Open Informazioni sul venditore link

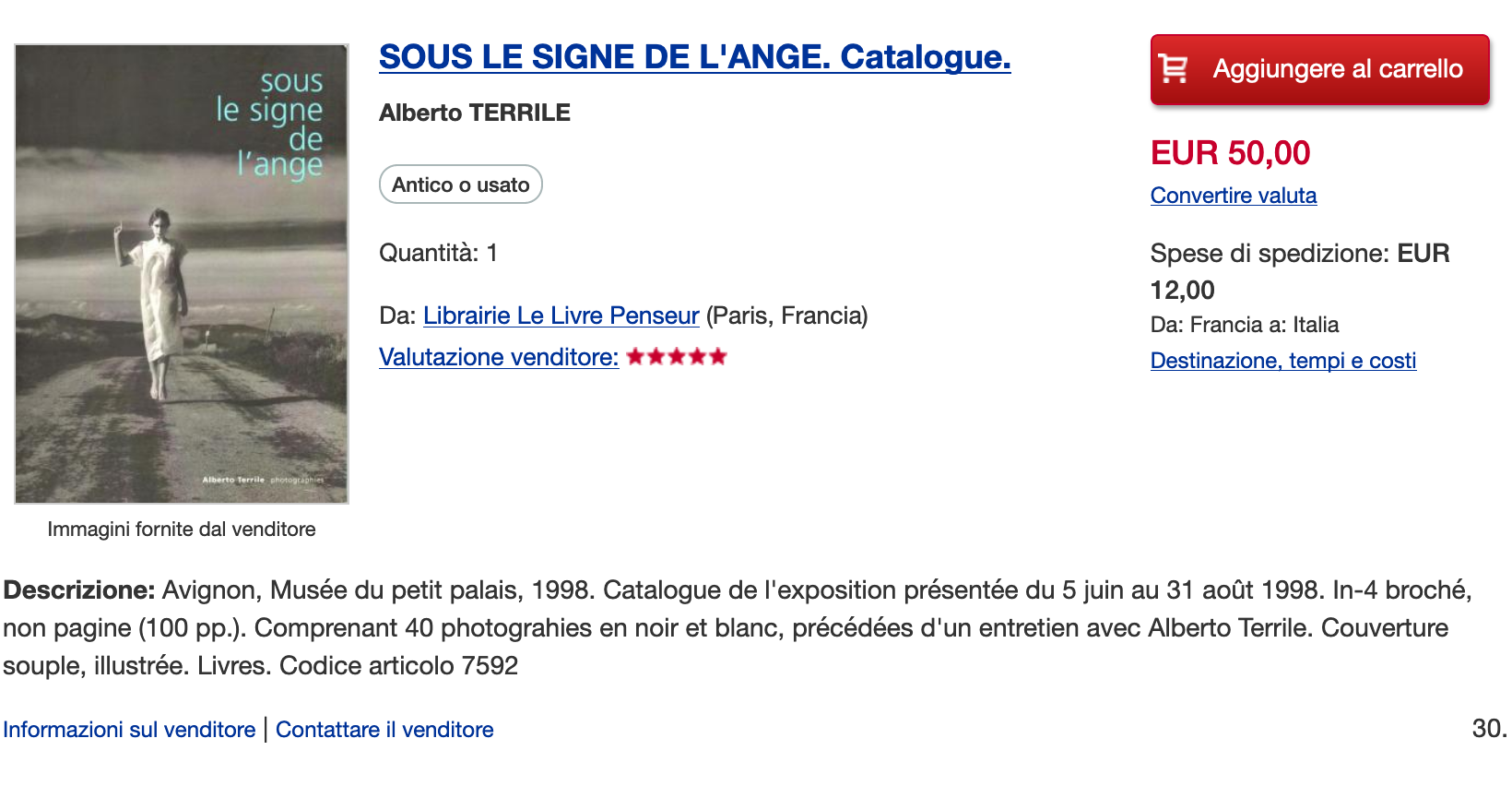[129, 730]
